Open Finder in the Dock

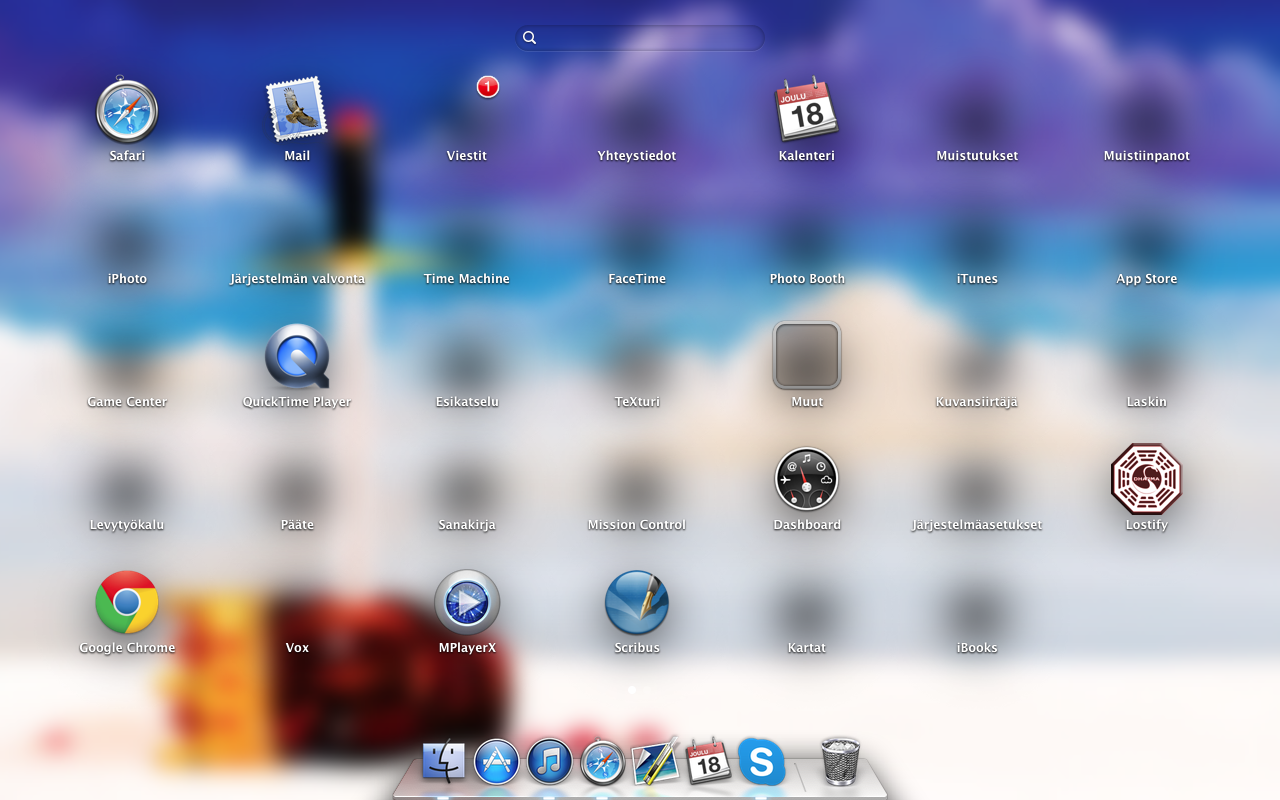[444, 762]
